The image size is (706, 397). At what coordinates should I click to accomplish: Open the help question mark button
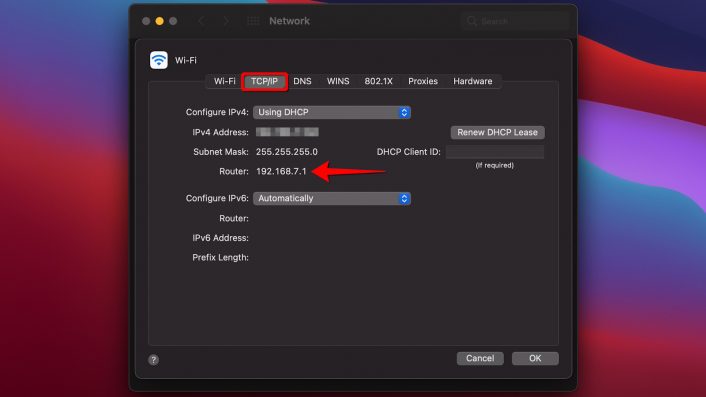[154, 360]
